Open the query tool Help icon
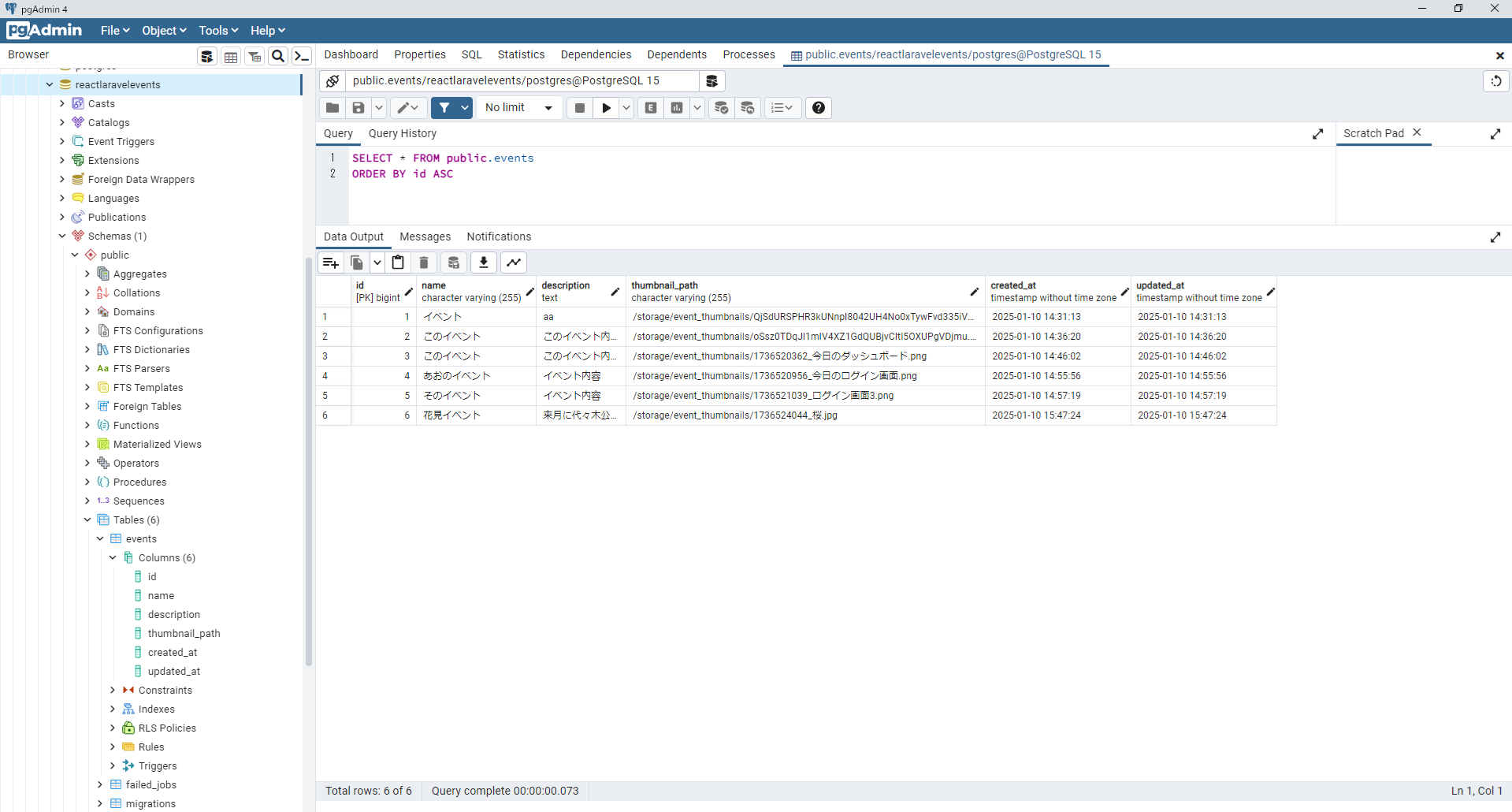Image resolution: width=1512 pixels, height=812 pixels. [x=819, y=108]
